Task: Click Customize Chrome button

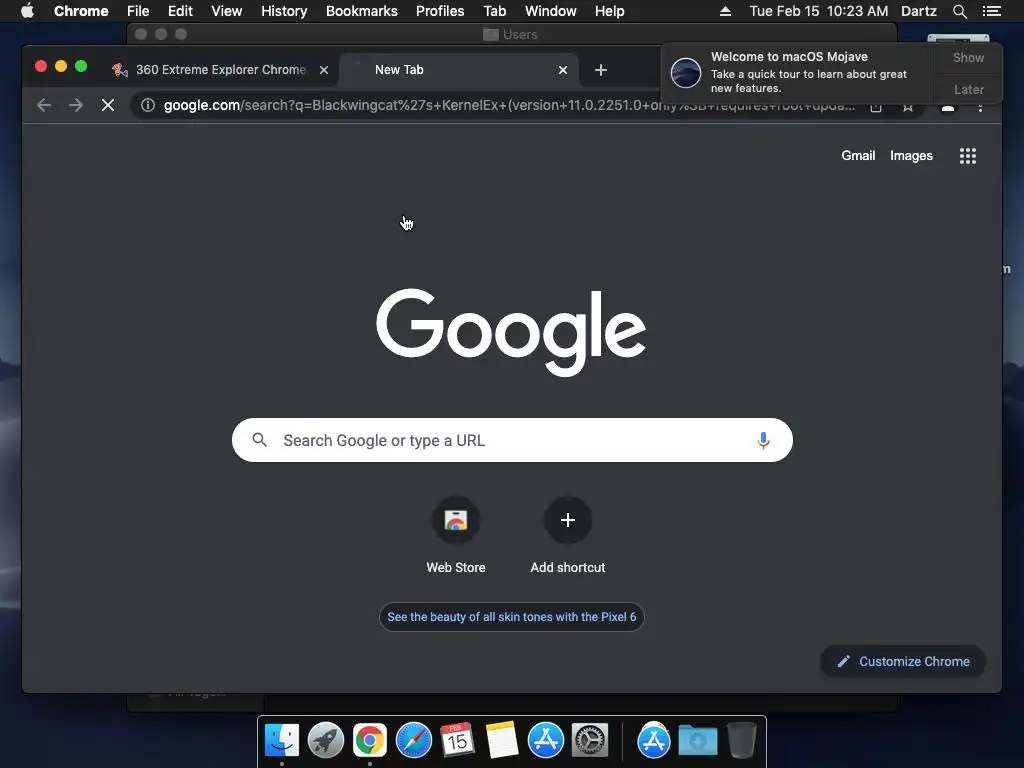Action: [903, 662]
